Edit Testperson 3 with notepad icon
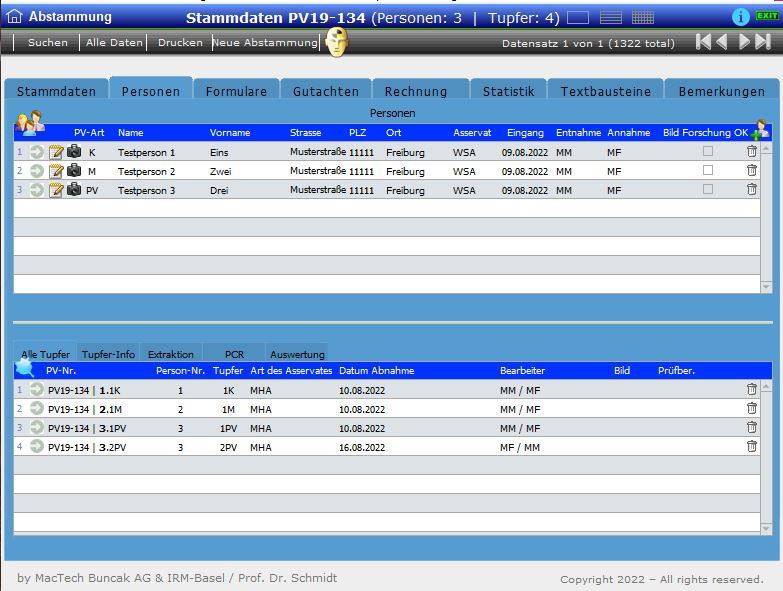 [56, 190]
